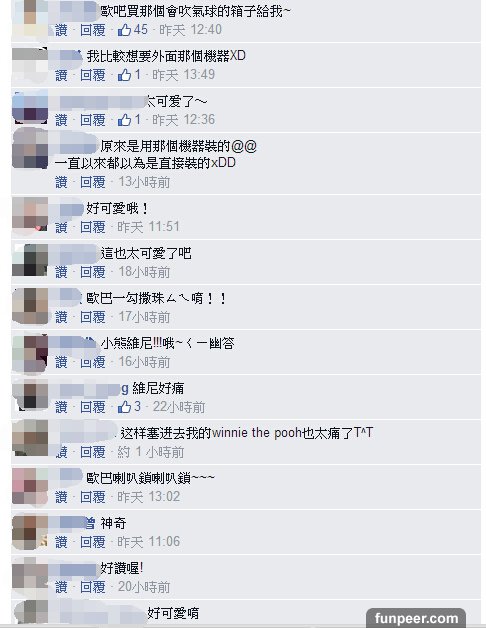
Task: Reply to the comment posted 16小時前
Action: pos(93,362)
